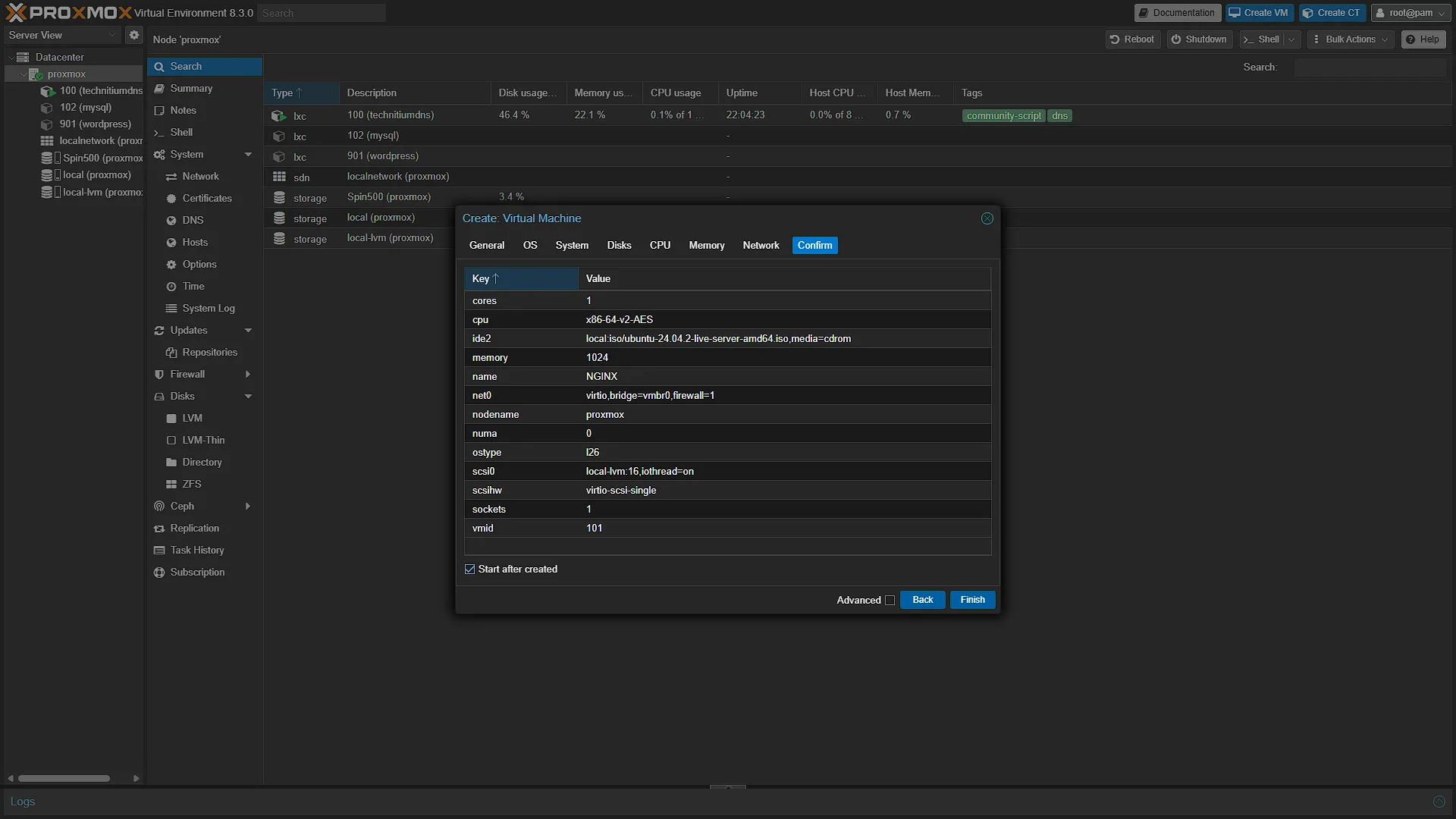Click the CPU tab in dialog
1456x819 pixels.
(660, 246)
